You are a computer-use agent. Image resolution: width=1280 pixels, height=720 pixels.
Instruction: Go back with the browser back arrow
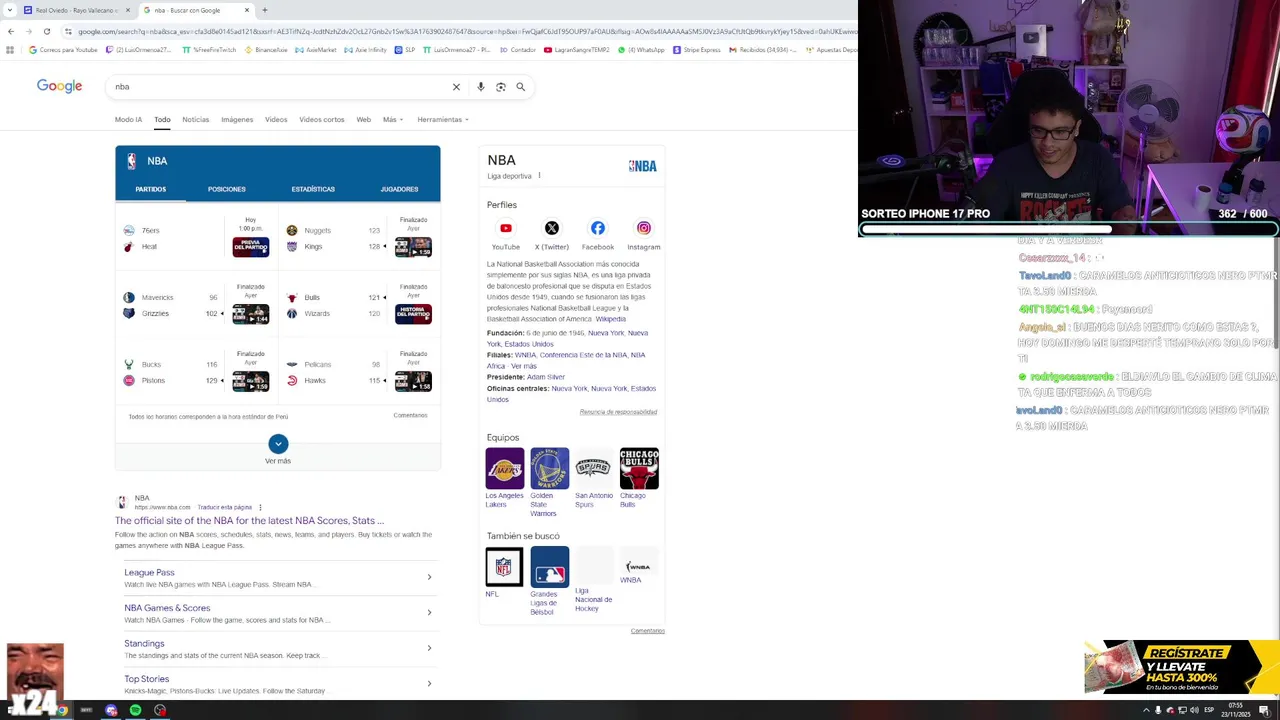(x=10, y=31)
